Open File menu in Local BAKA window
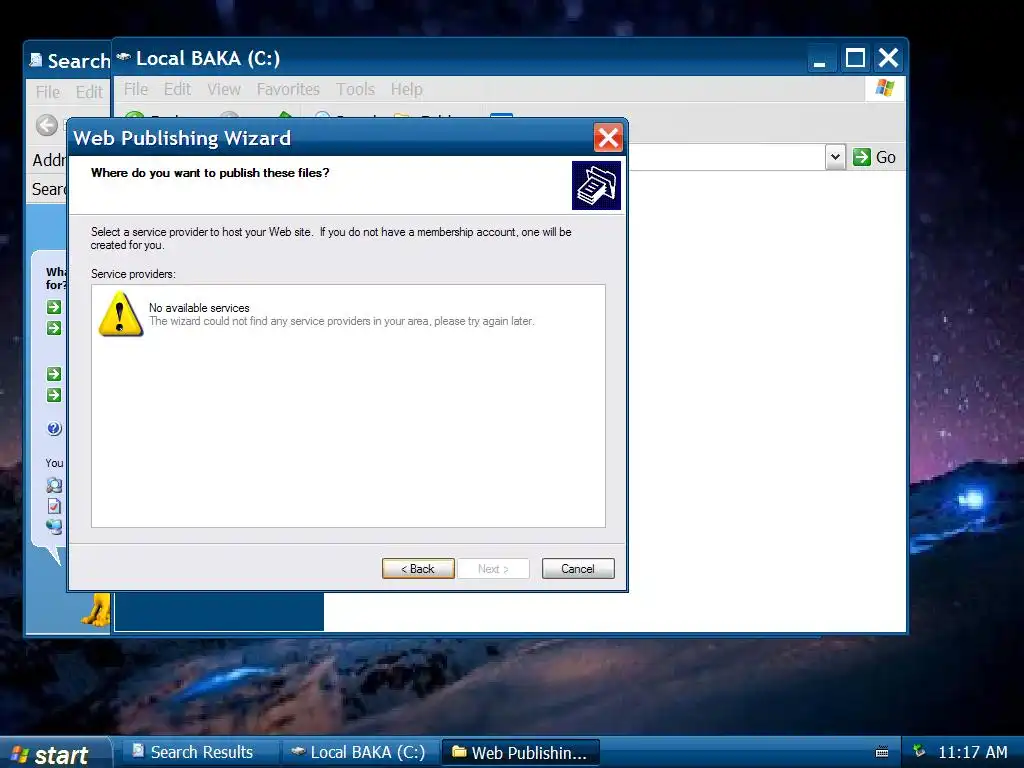The height and width of the screenshot is (768, 1024). (136, 89)
